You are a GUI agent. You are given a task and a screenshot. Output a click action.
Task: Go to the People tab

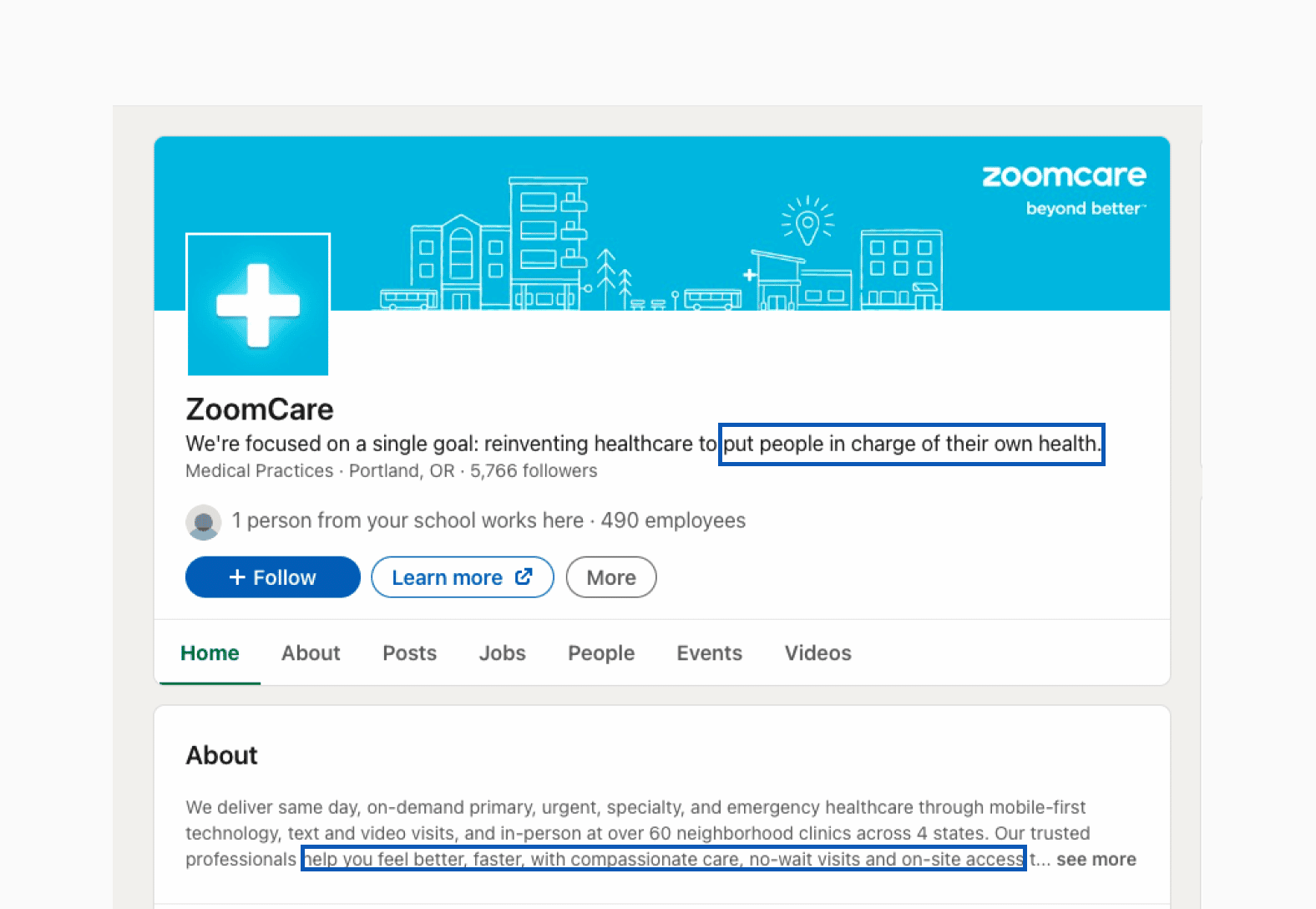coord(601,653)
